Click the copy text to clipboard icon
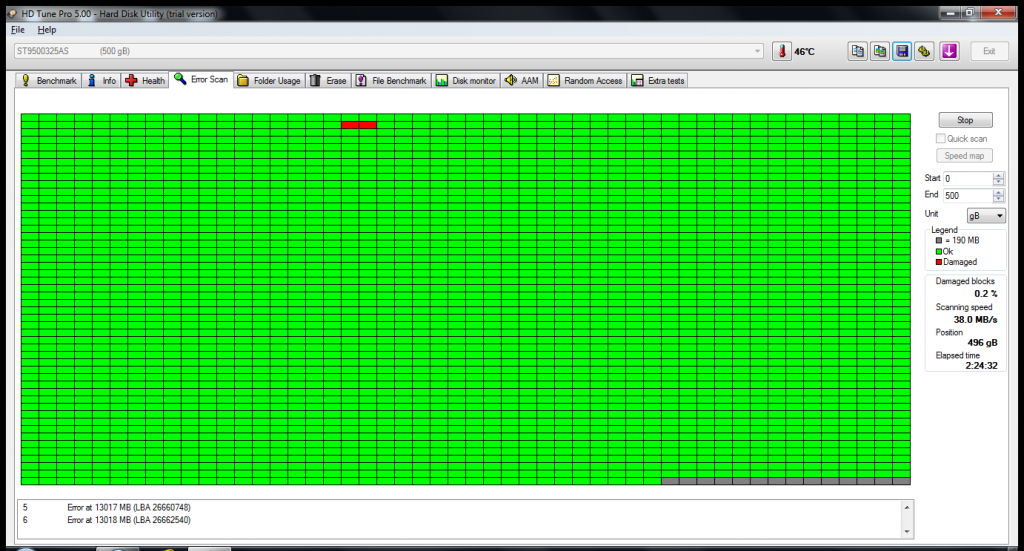Screen dimensions: 1024x551 click(x=857, y=51)
